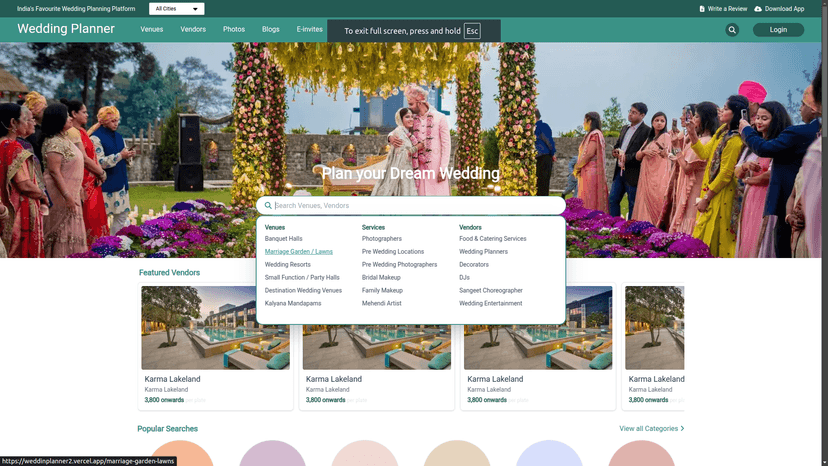The image size is (828, 466).
Task: Select Photographers under Services
Action: 382,239
